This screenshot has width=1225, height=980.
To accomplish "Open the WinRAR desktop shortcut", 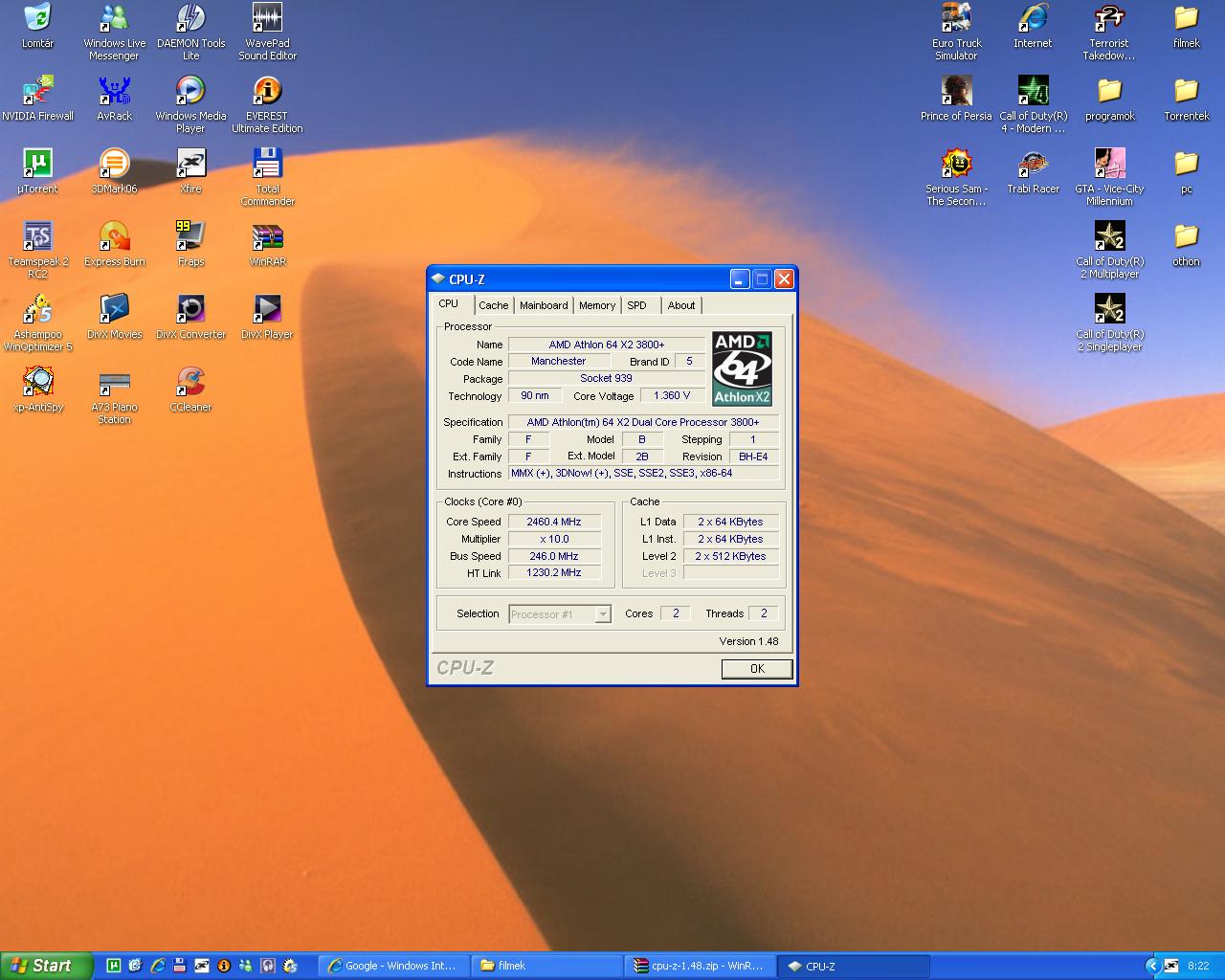I will pos(267,245).
